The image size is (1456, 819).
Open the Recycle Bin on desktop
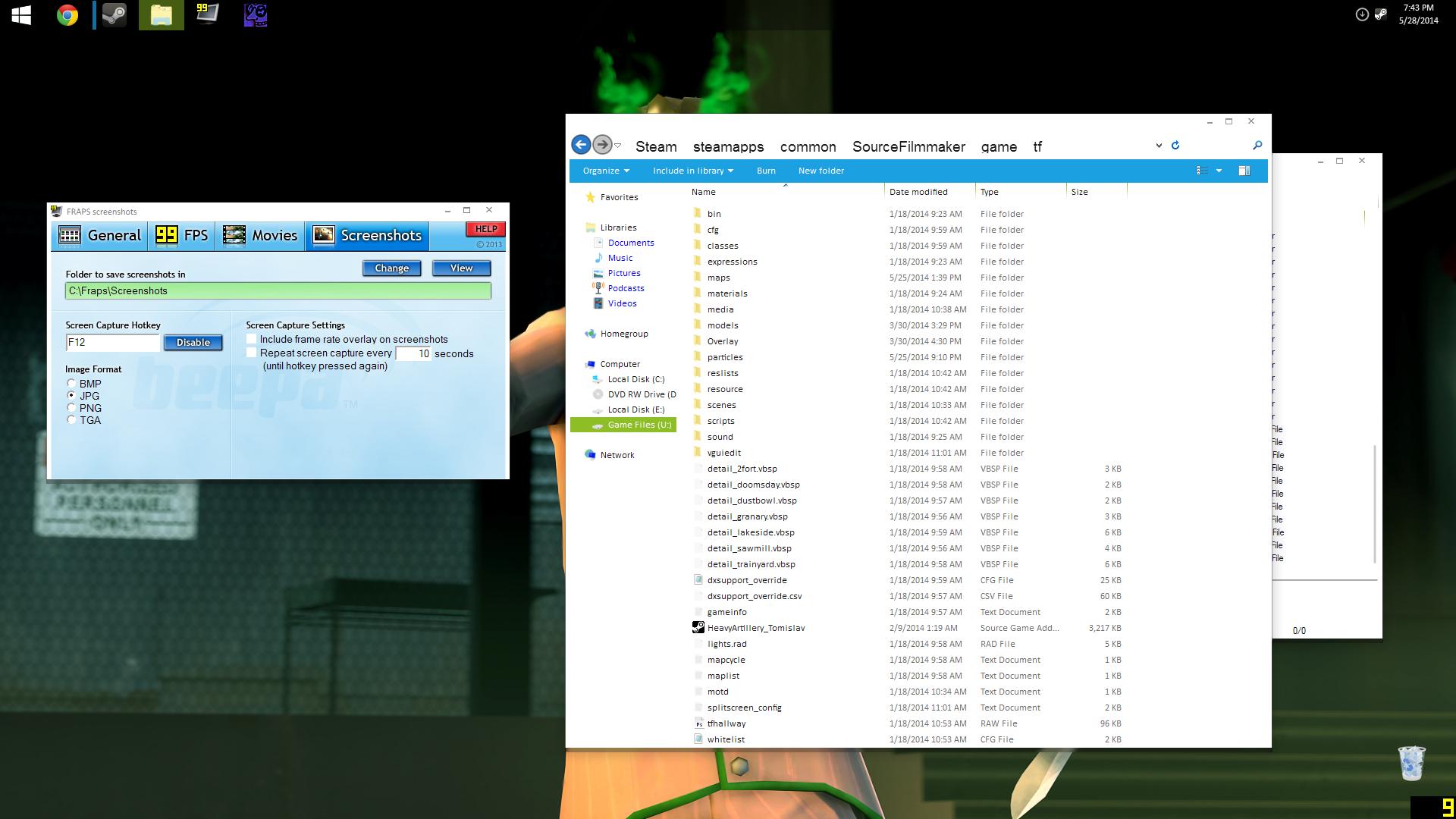[1411, 763]
